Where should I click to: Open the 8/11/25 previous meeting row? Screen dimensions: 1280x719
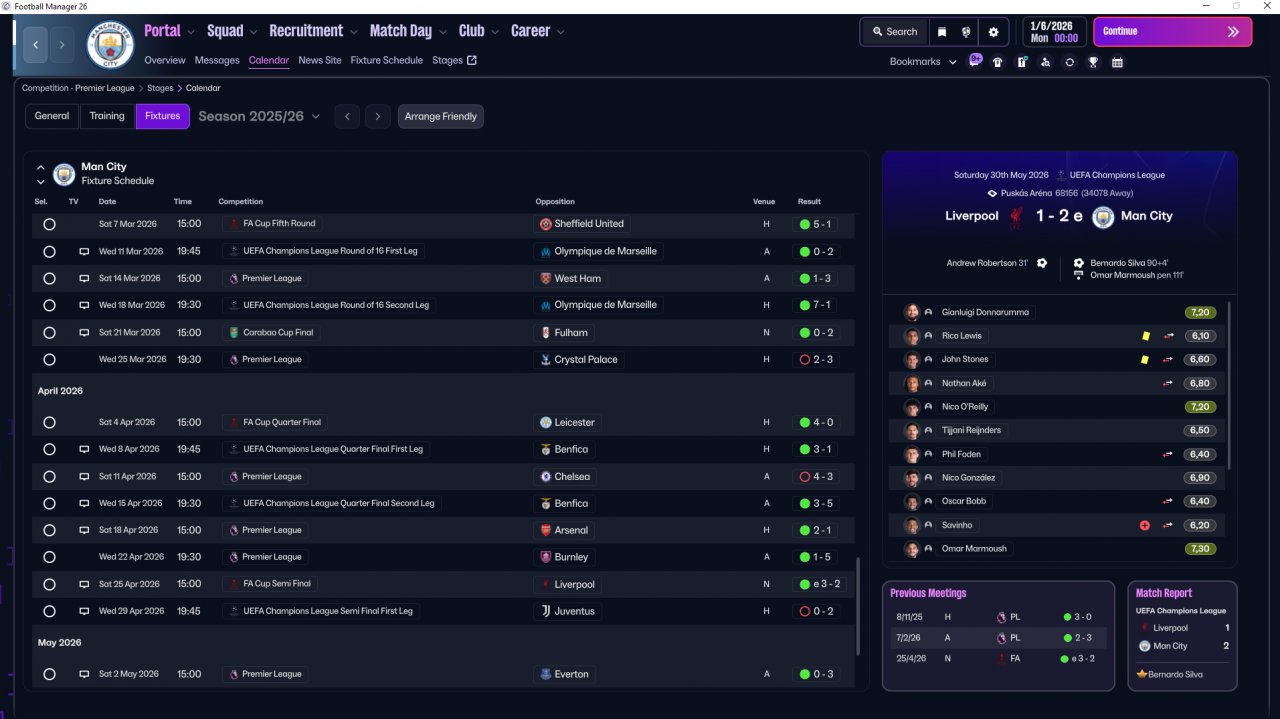(997, 617)
